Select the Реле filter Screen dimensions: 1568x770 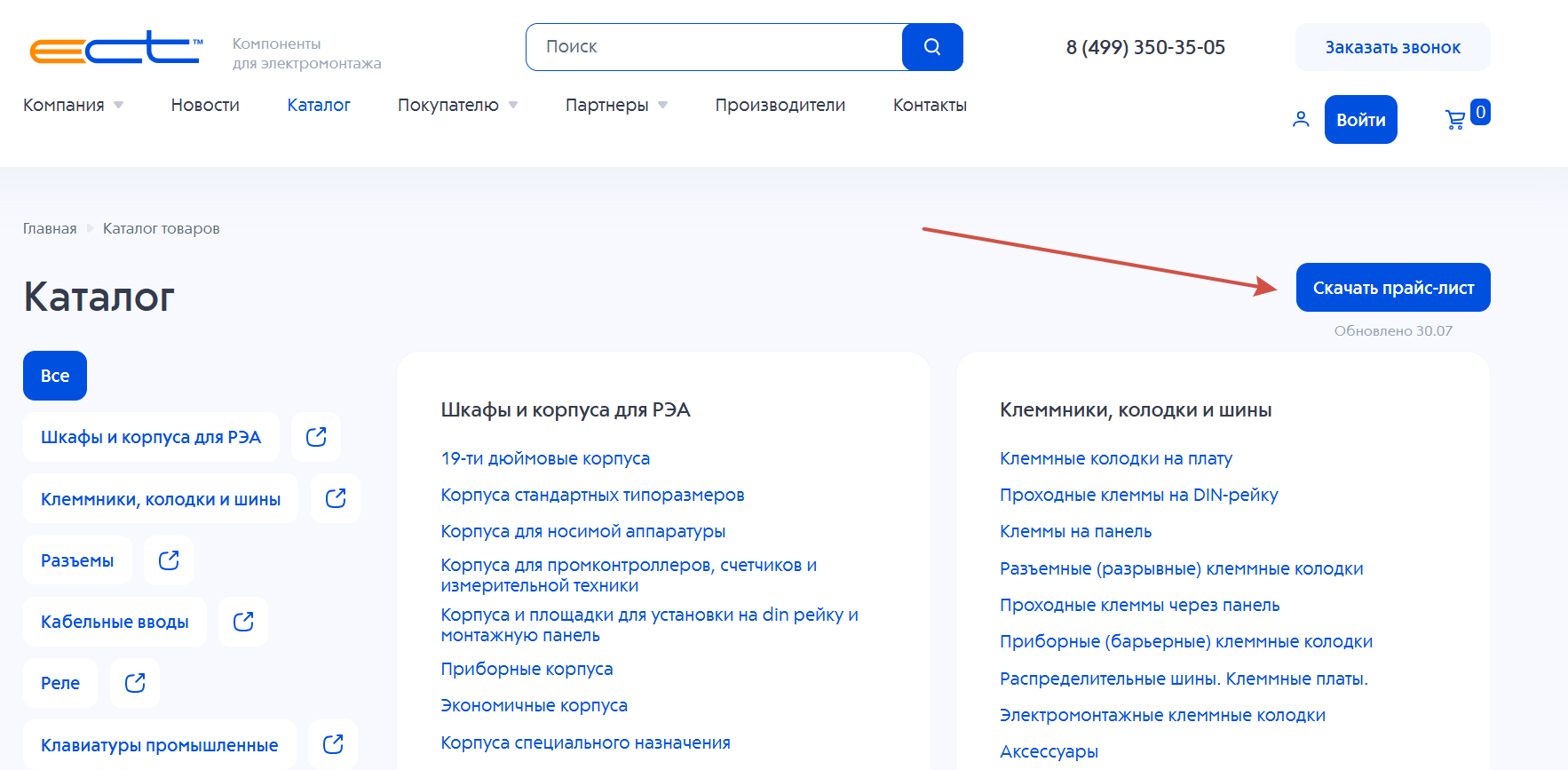coord(60,683)
